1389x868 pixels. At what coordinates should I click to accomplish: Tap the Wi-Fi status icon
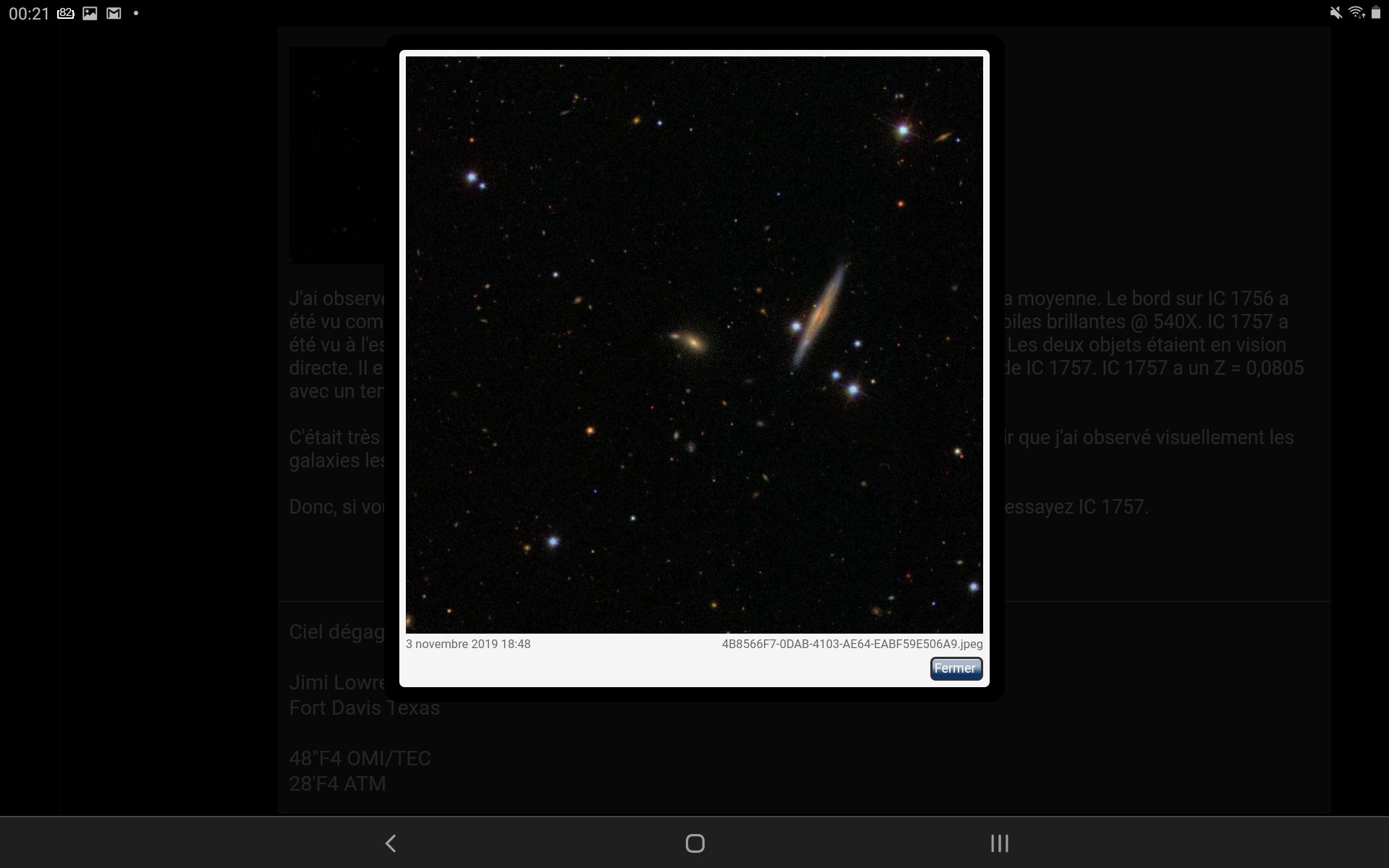1356,12
